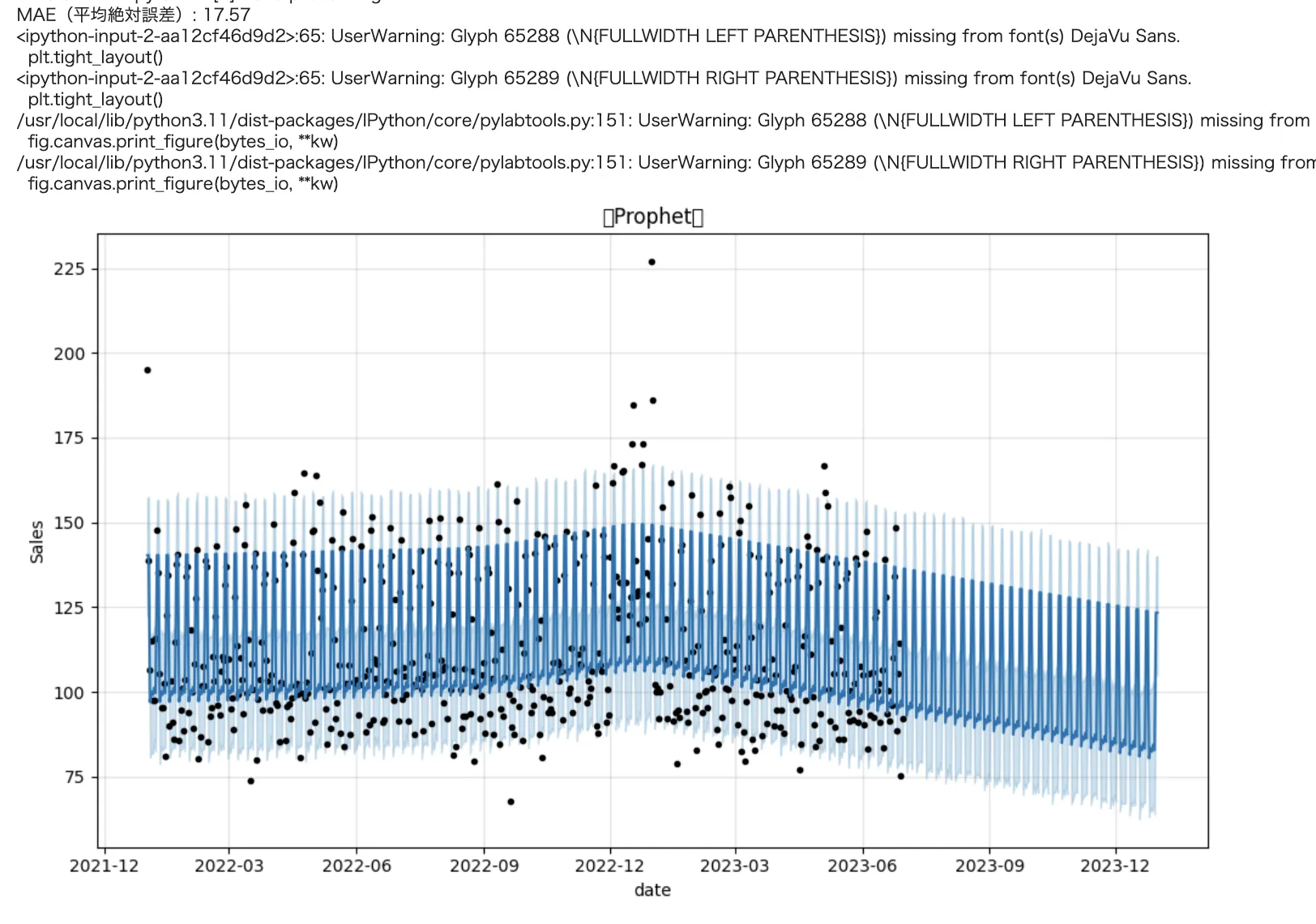Click the 175 y-axis tick label
This screenshot has width=1316, height=924.
click(69, 438)
